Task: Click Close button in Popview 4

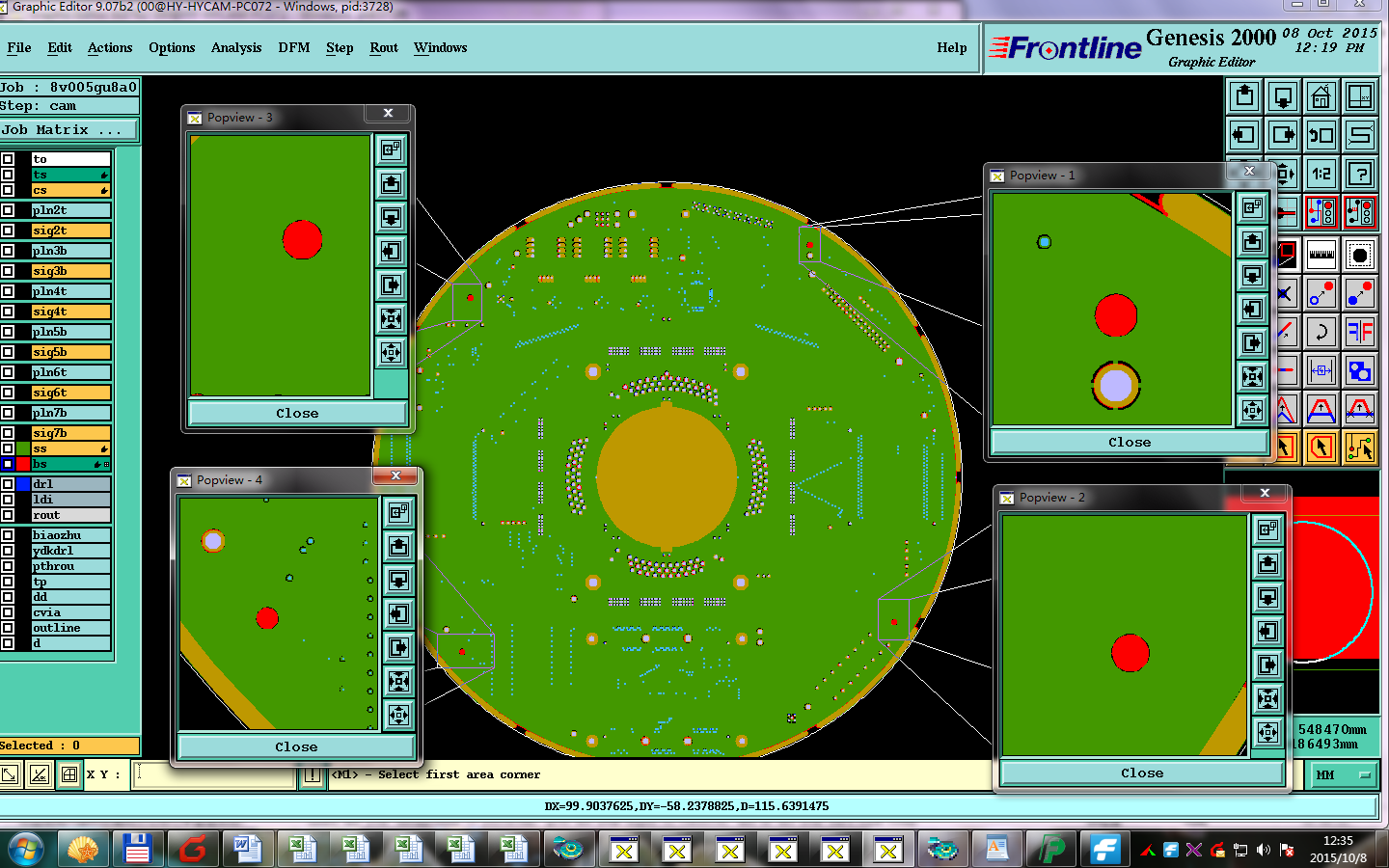Action: pyautogui.click(x=296, y=746)
